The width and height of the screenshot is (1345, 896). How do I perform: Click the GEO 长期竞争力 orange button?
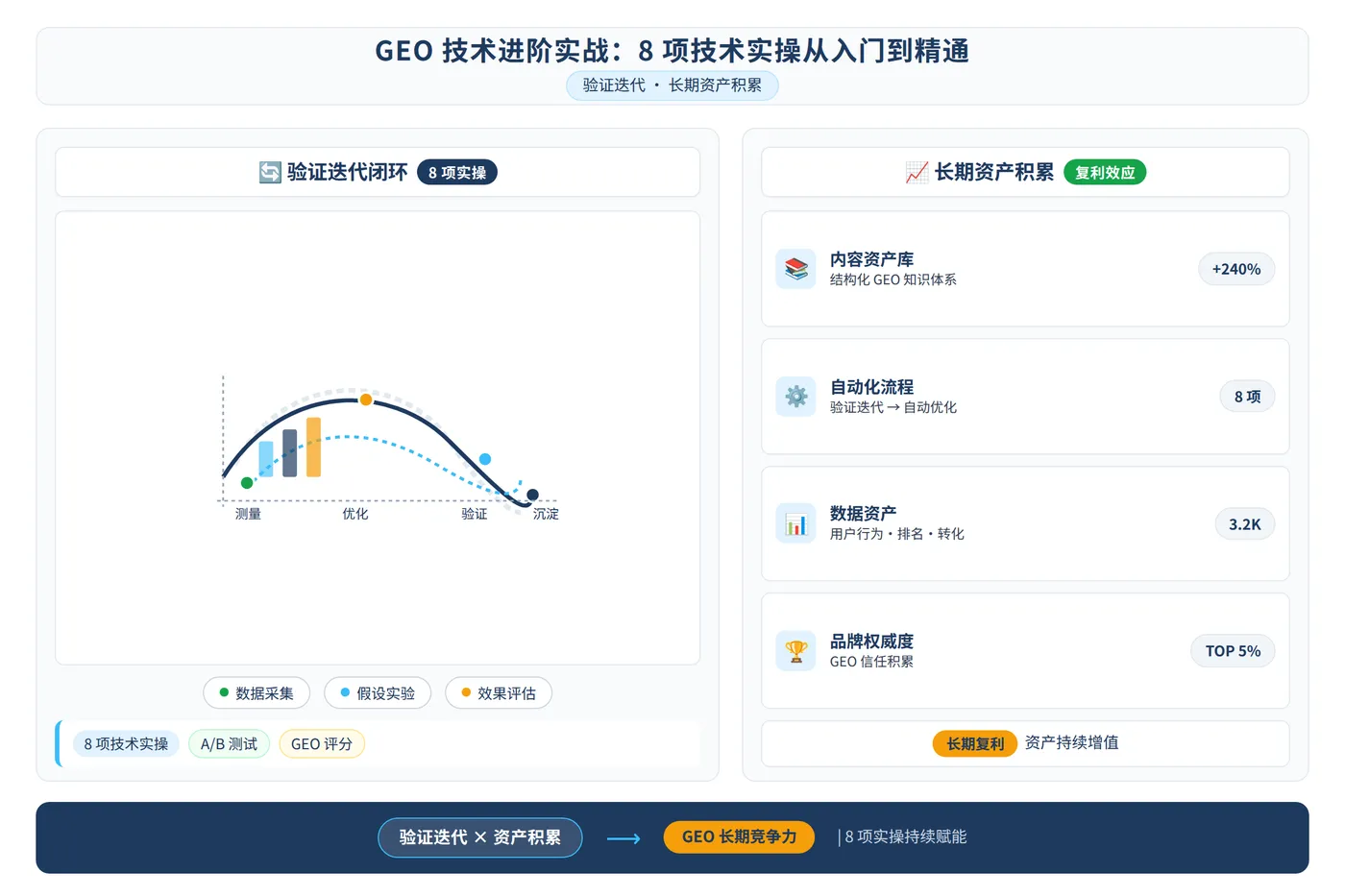tap(739, 837)
